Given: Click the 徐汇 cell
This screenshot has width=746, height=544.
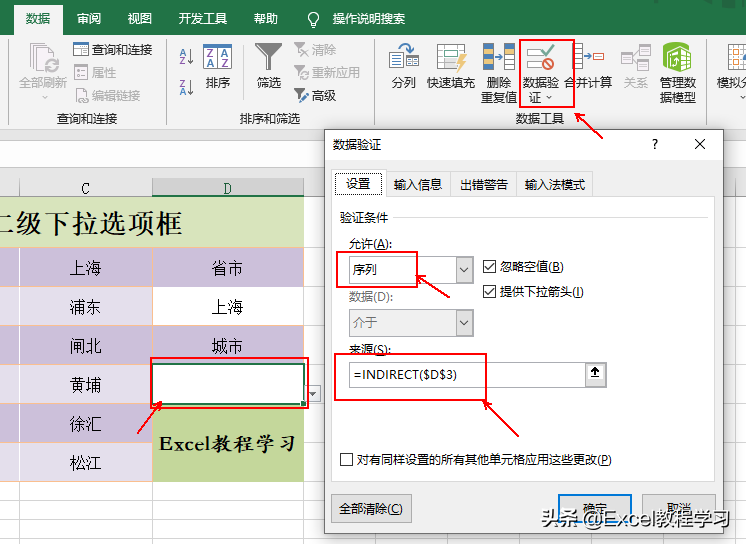Looking at the screenshot, I should tap(86, 424).
